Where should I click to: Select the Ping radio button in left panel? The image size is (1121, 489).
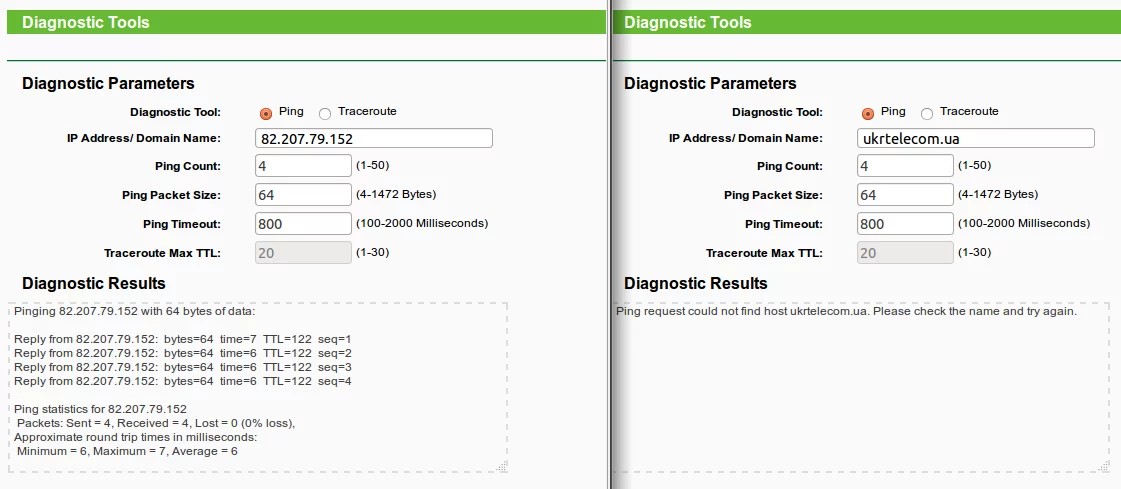coord(266,113)
